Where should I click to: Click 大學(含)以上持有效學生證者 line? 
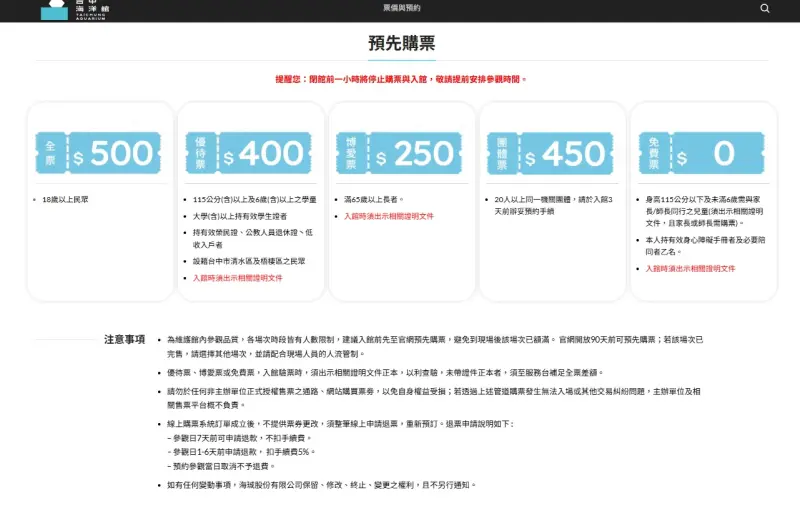click(x=240, y=216)
